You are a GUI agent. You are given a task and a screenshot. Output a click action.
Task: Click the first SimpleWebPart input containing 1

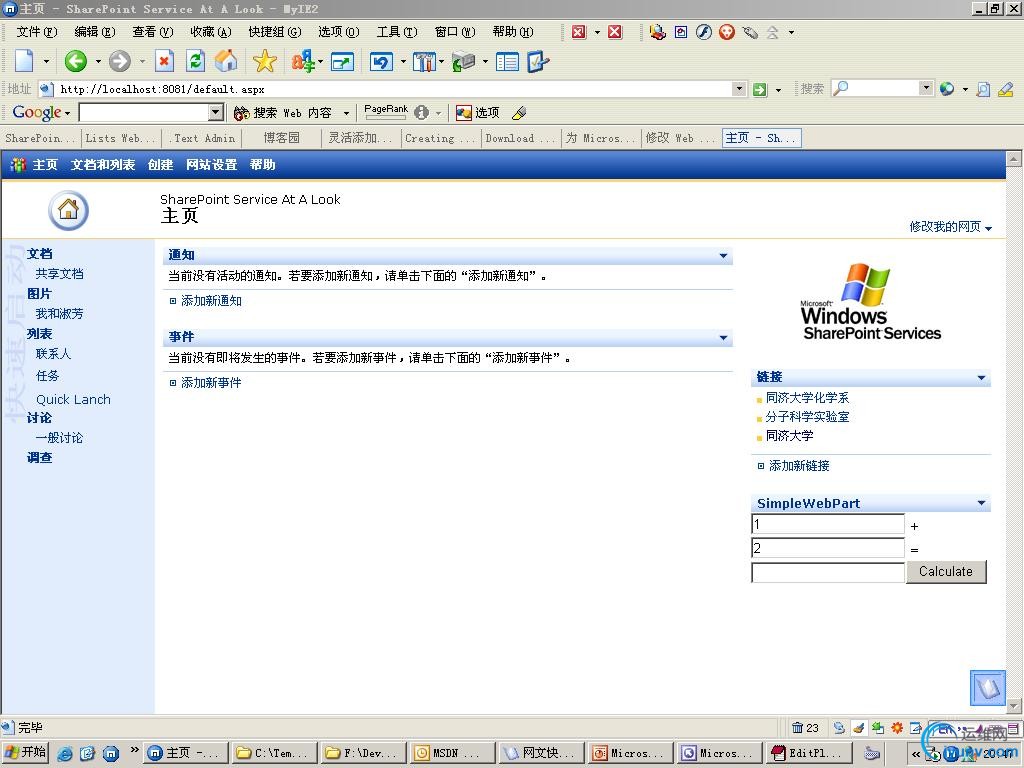coord(827,524)
